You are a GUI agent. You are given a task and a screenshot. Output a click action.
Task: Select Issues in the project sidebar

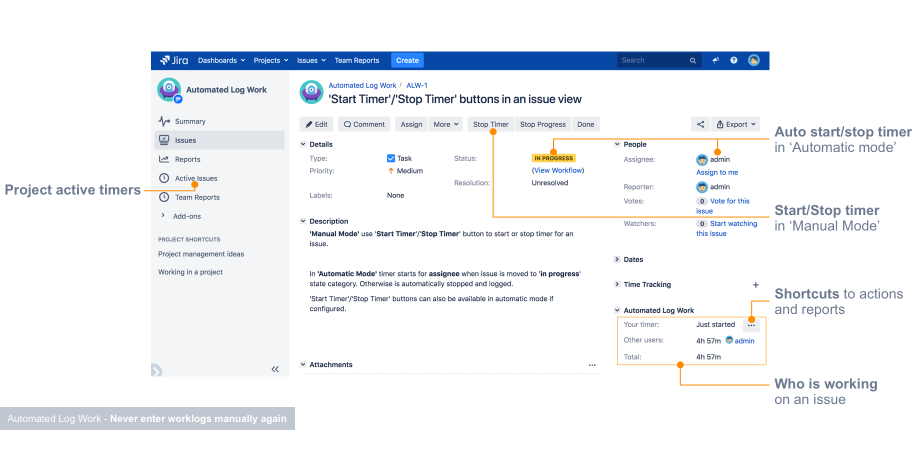(x=219, y=140)
